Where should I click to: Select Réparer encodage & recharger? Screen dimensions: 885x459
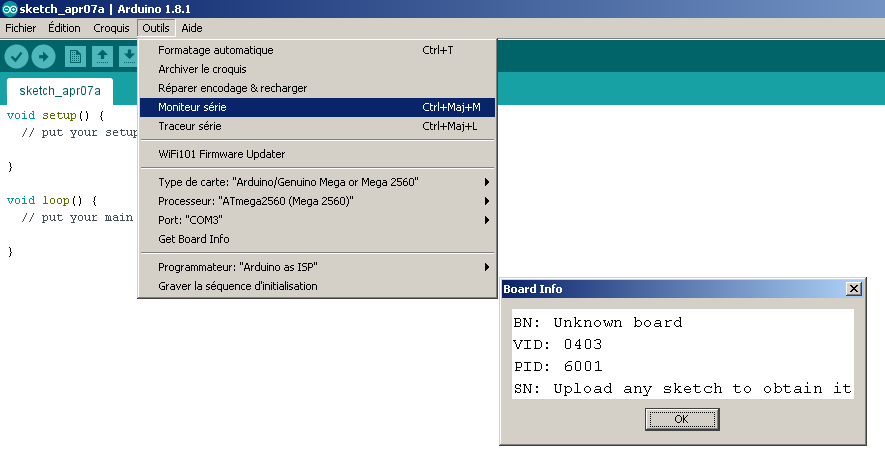(317, 88)
